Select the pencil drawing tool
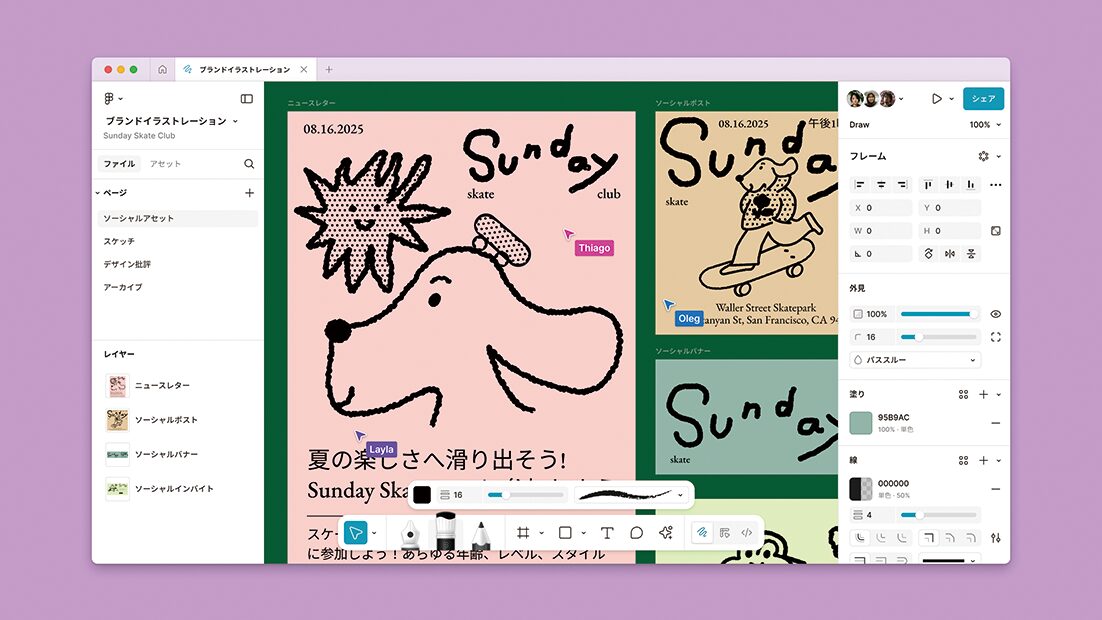The height and width of the screenshot is (620, 1102). pyautogui.click(x=480, y=535)
